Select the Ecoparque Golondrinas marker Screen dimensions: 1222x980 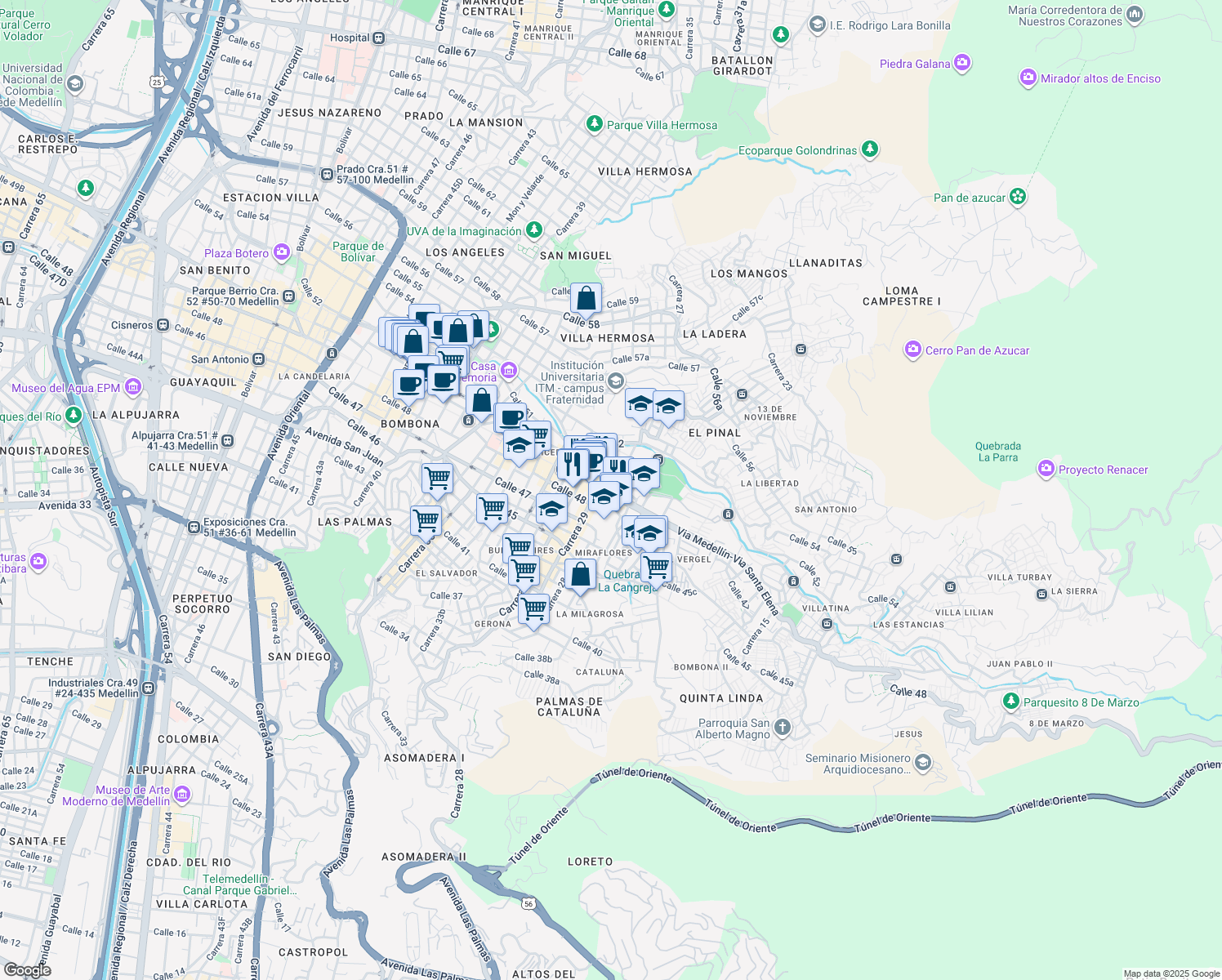click(x=869, y=149)
